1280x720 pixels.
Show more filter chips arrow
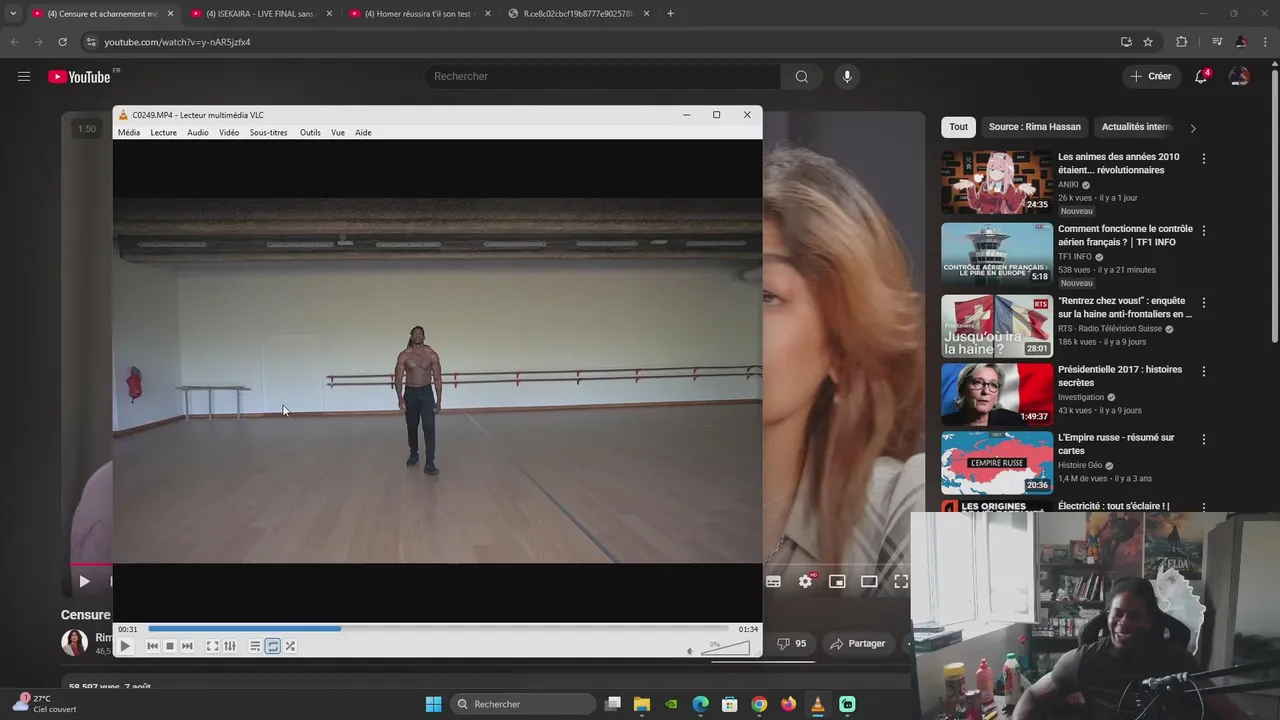click(1192, 128)
